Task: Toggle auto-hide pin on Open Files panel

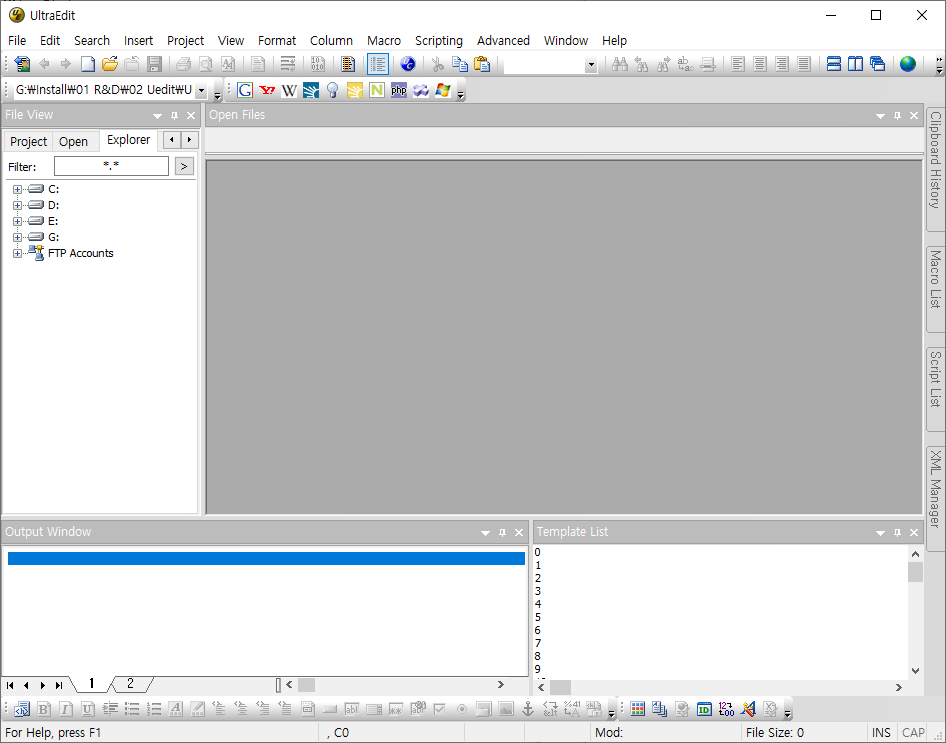Action: [x=897, y=115]
